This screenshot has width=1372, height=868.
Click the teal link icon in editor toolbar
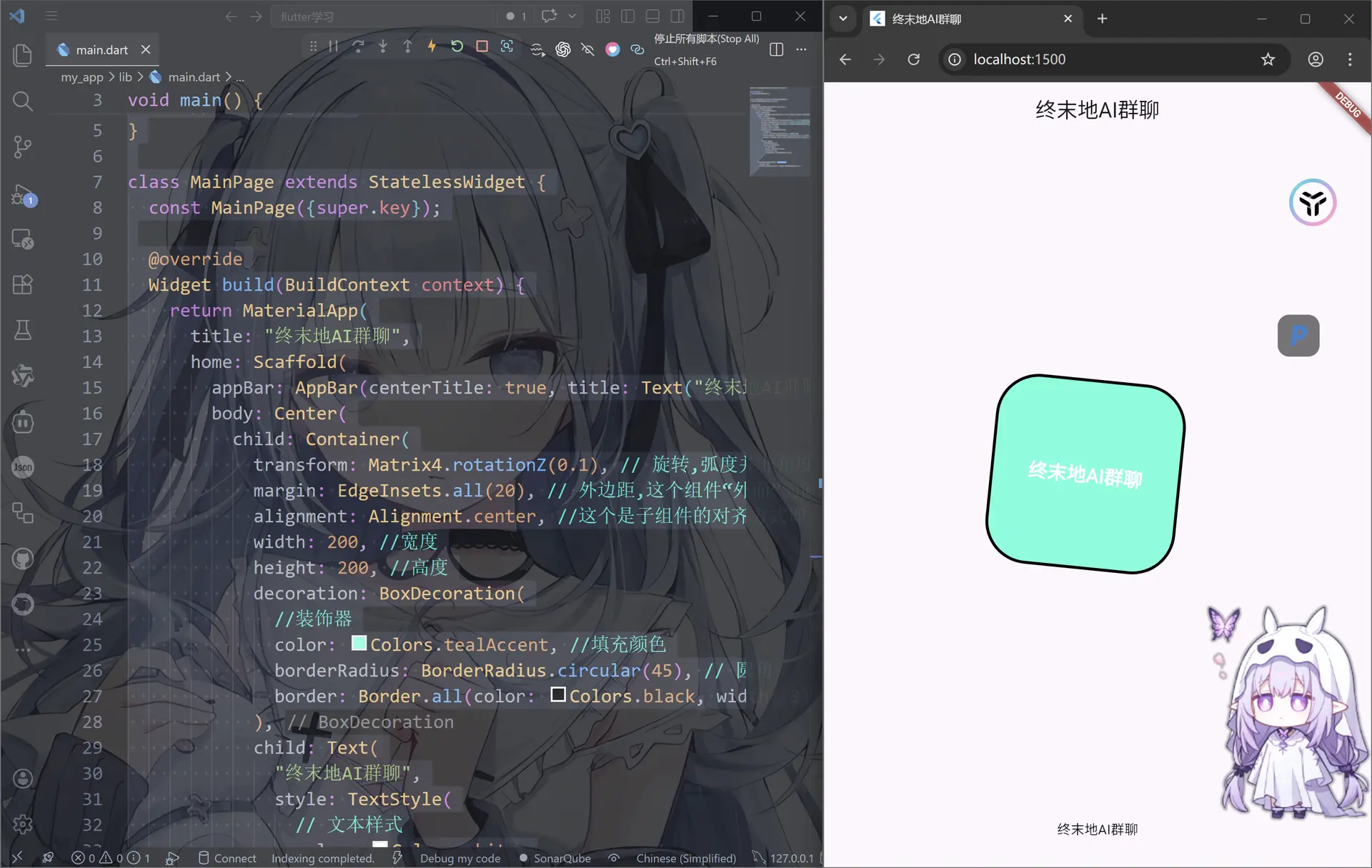click(x=637, y=49)
